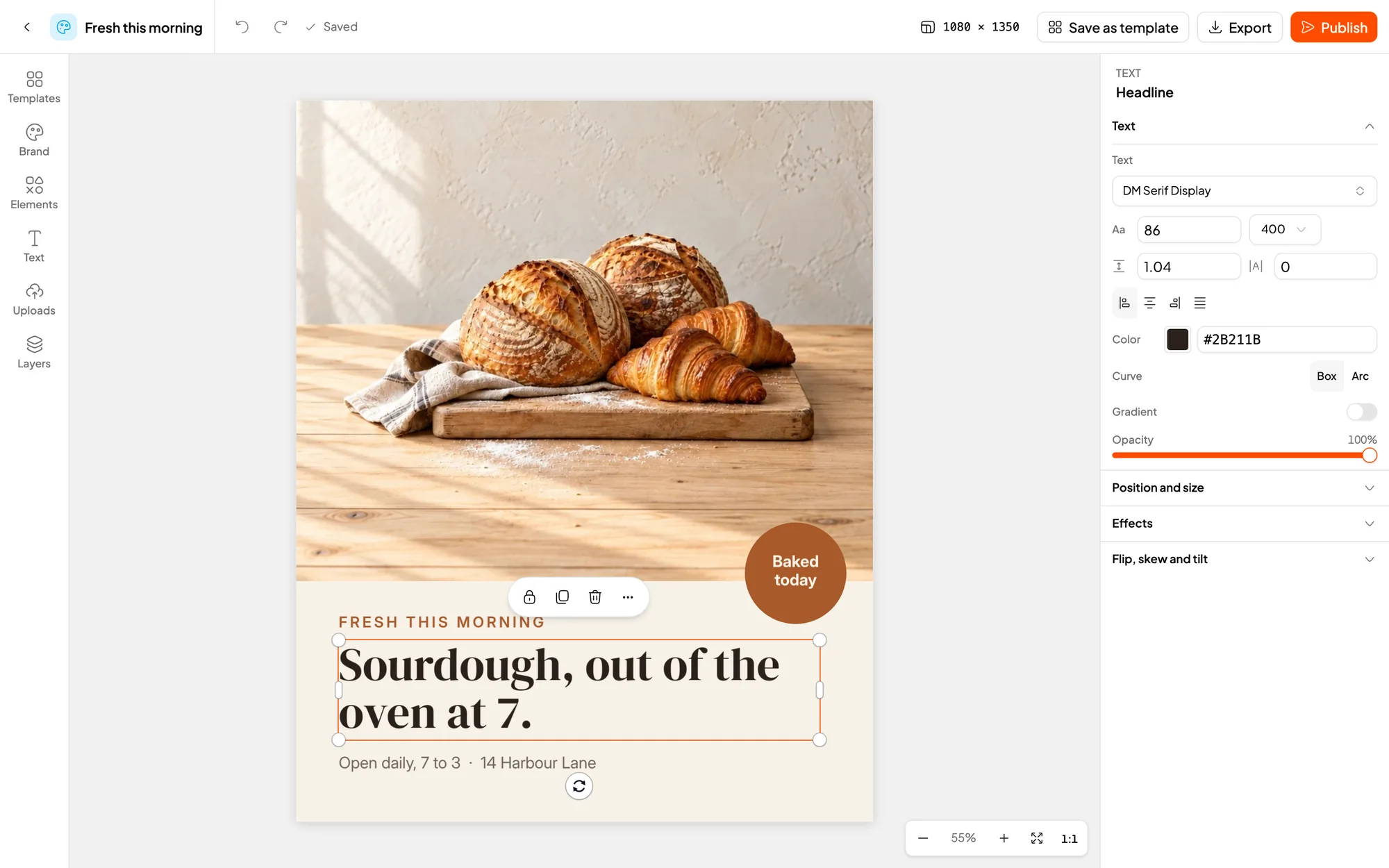
Task: Click the letter spacing field showing 0
Action: [x=1324, y=267]
